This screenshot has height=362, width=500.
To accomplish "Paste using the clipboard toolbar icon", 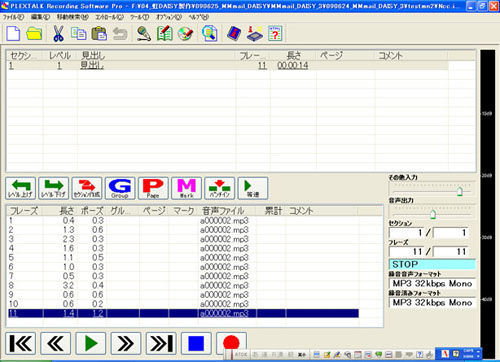I will (99, 34).
